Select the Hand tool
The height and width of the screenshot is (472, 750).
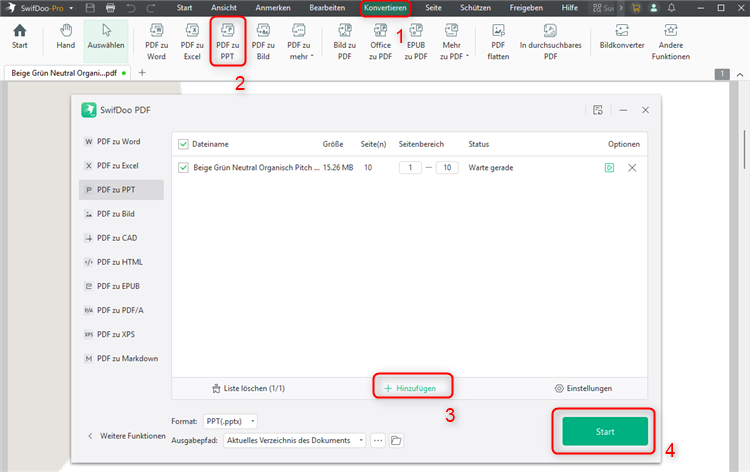tap(66, 37)
